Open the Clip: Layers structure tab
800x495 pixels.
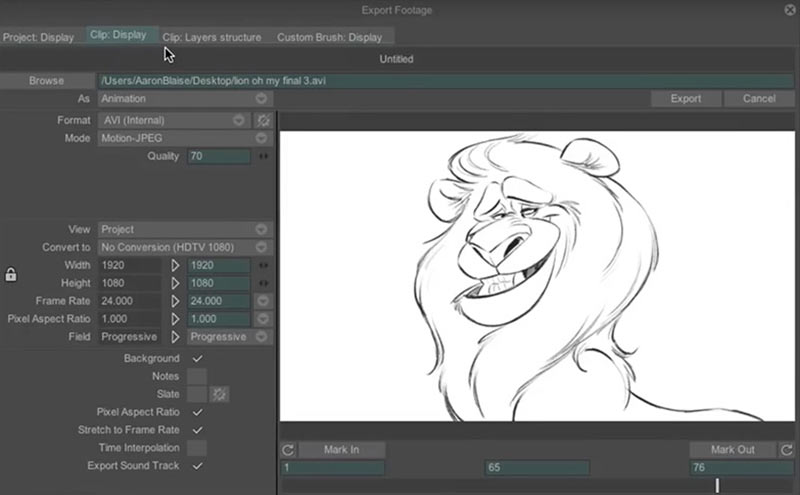tap(212, 37)
